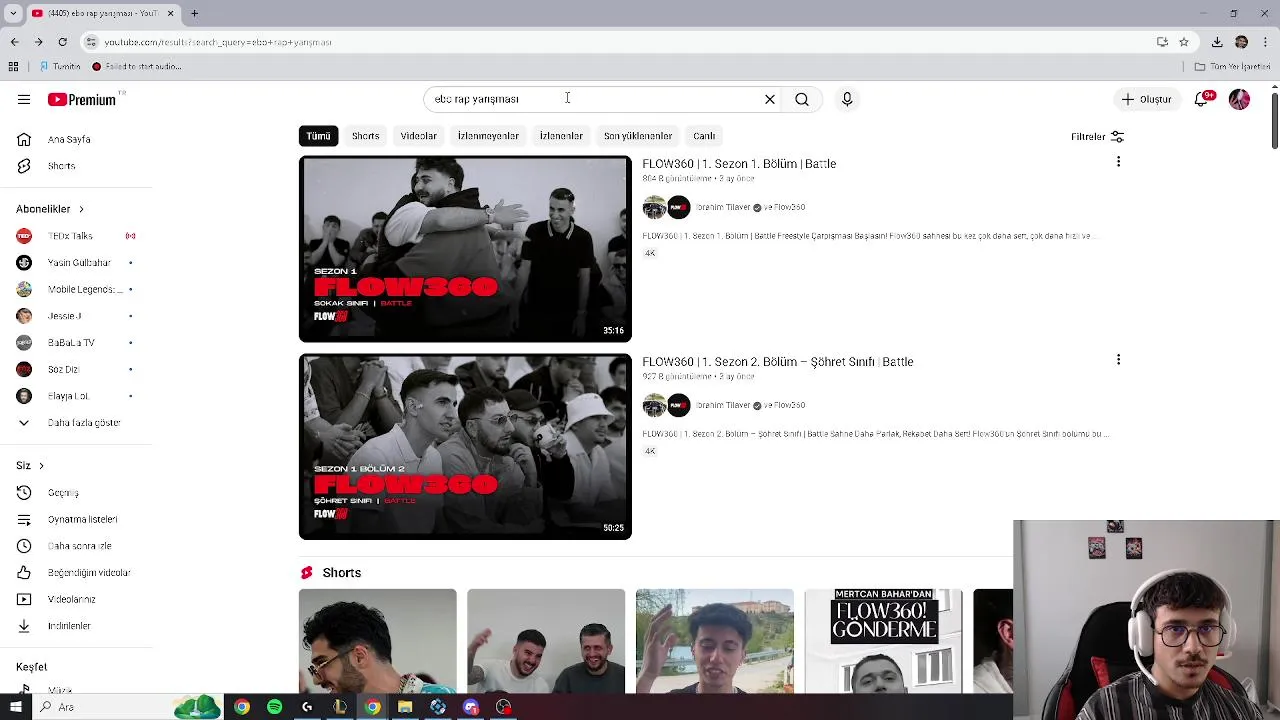Open Chrome downloads icon
This screenshot has height=720, width=1280.
pyautogui.click(x=1217, y=42)
